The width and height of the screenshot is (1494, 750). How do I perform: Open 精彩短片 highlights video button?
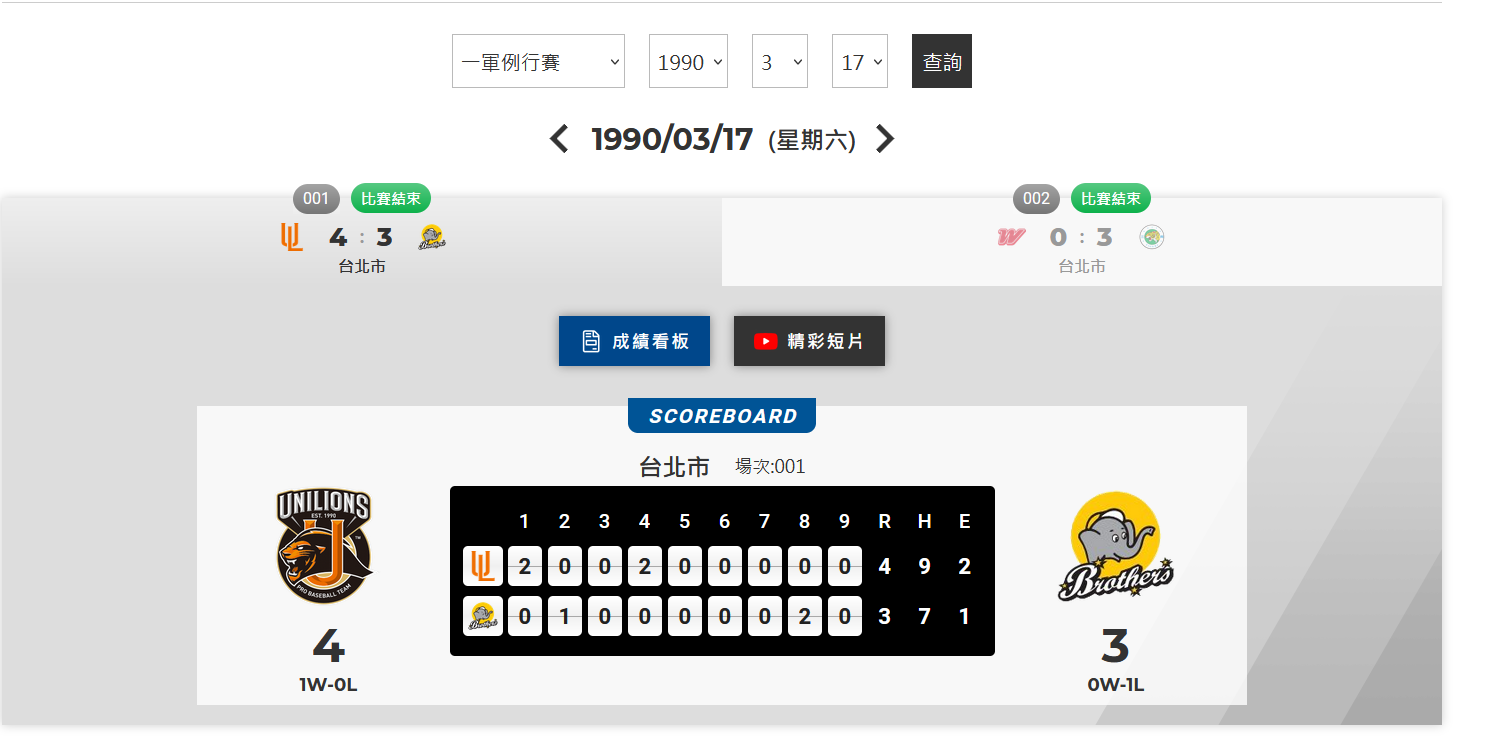(809, 341)
